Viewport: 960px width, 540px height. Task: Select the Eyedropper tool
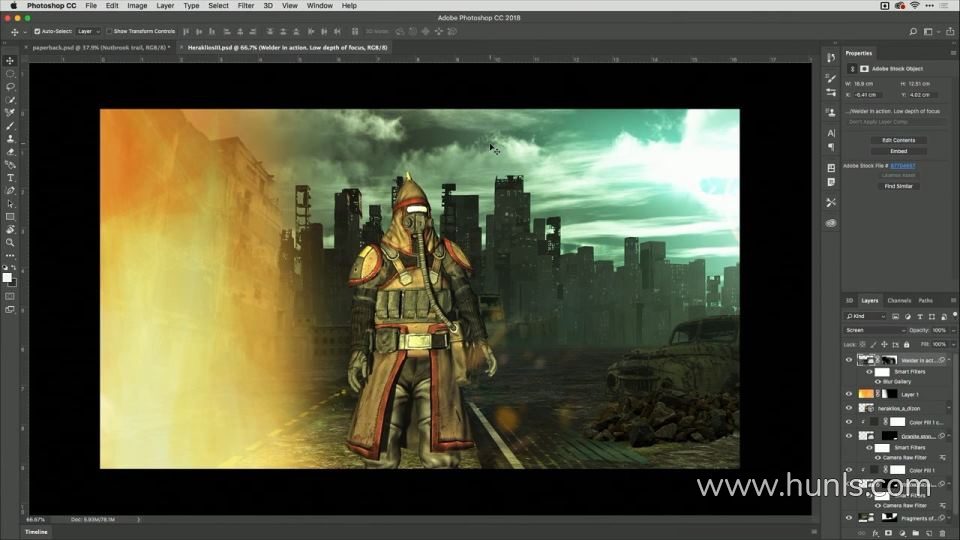(10, 113)
